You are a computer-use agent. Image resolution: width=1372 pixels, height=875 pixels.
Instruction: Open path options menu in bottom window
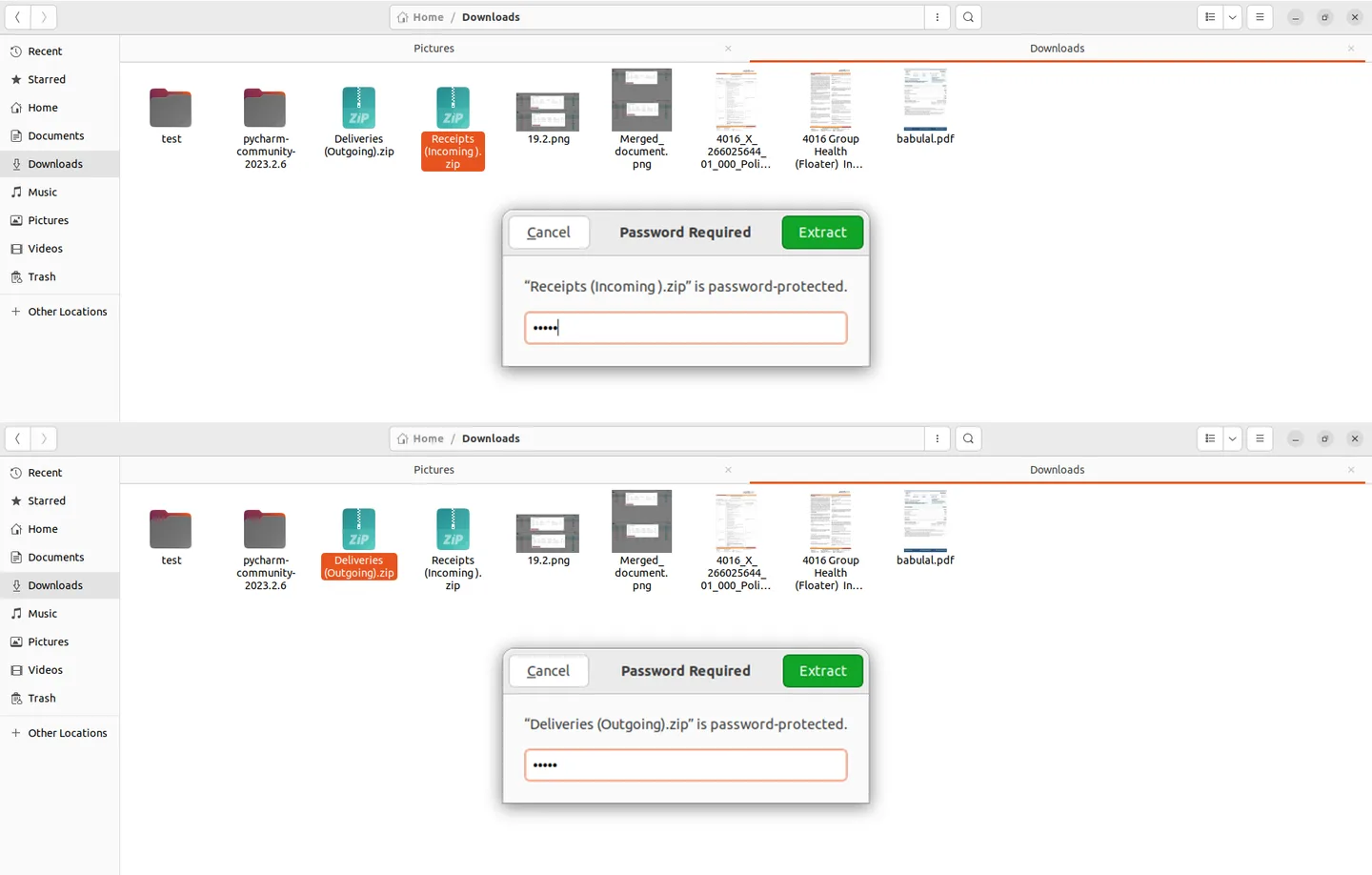(938, 438)
